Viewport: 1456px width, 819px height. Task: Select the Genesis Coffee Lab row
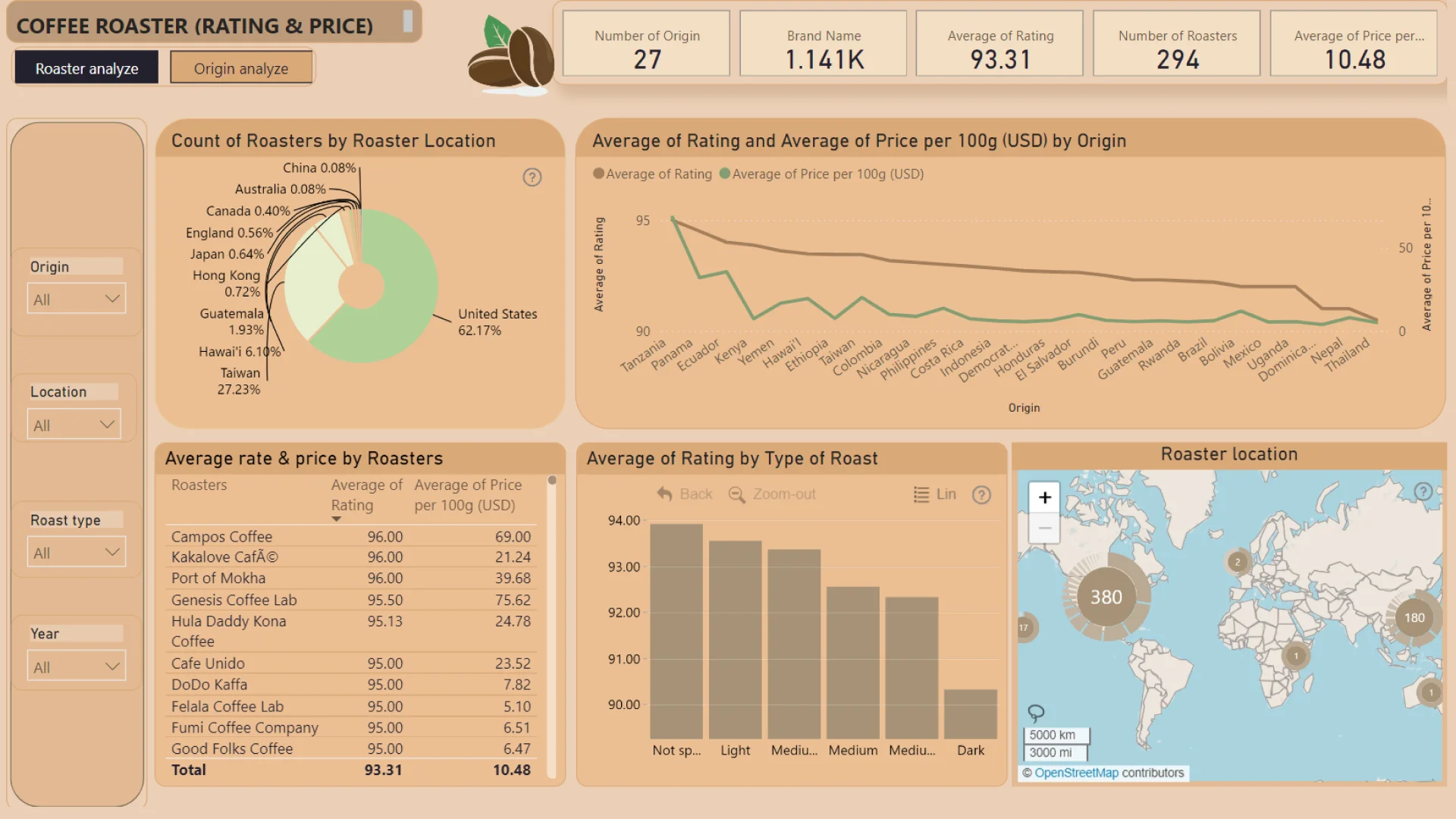[351, 600]
